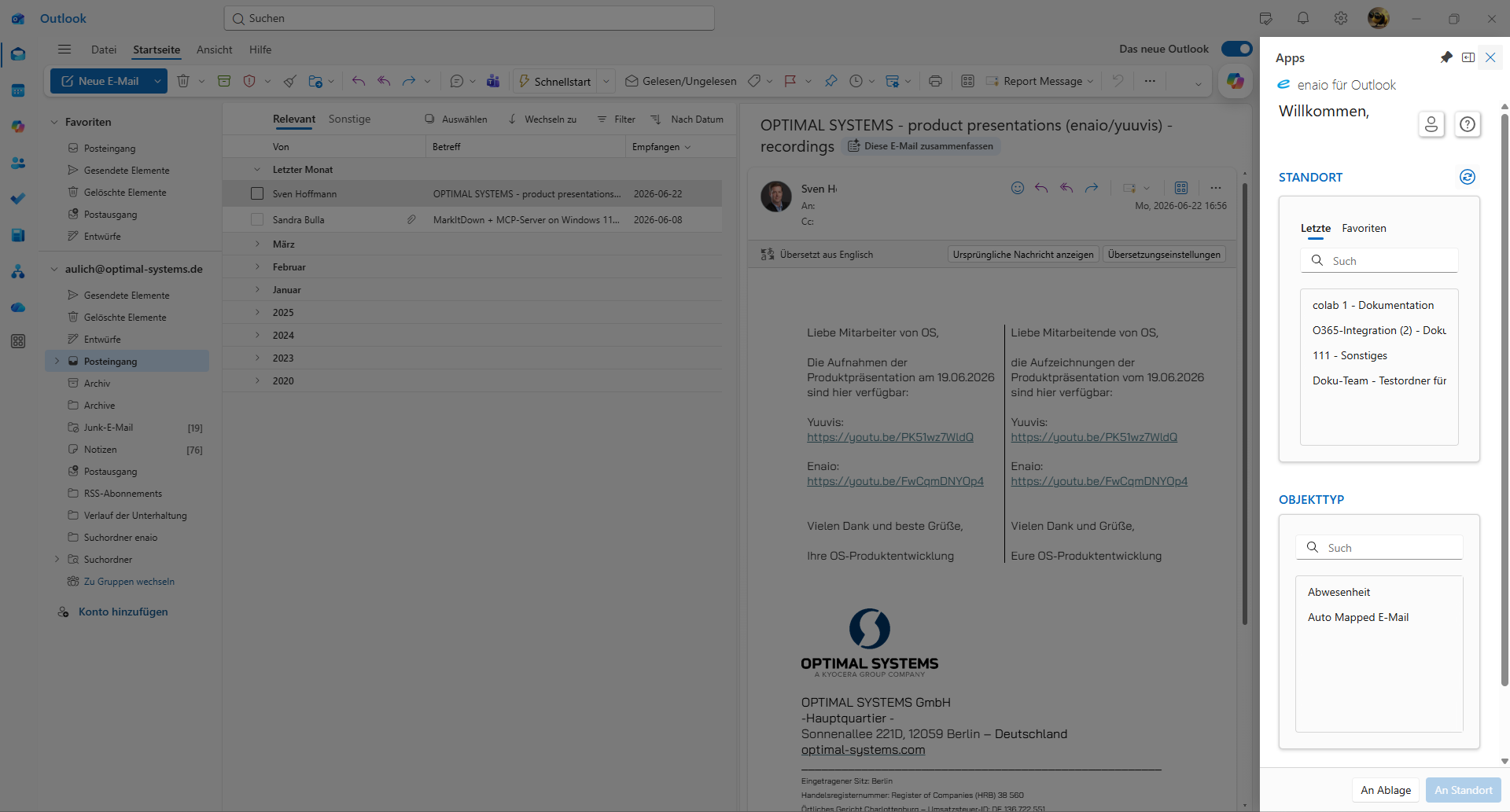Open the optimal-systems.com link
The height and width of the screenshot is (812, 1510).
(863, 749)
